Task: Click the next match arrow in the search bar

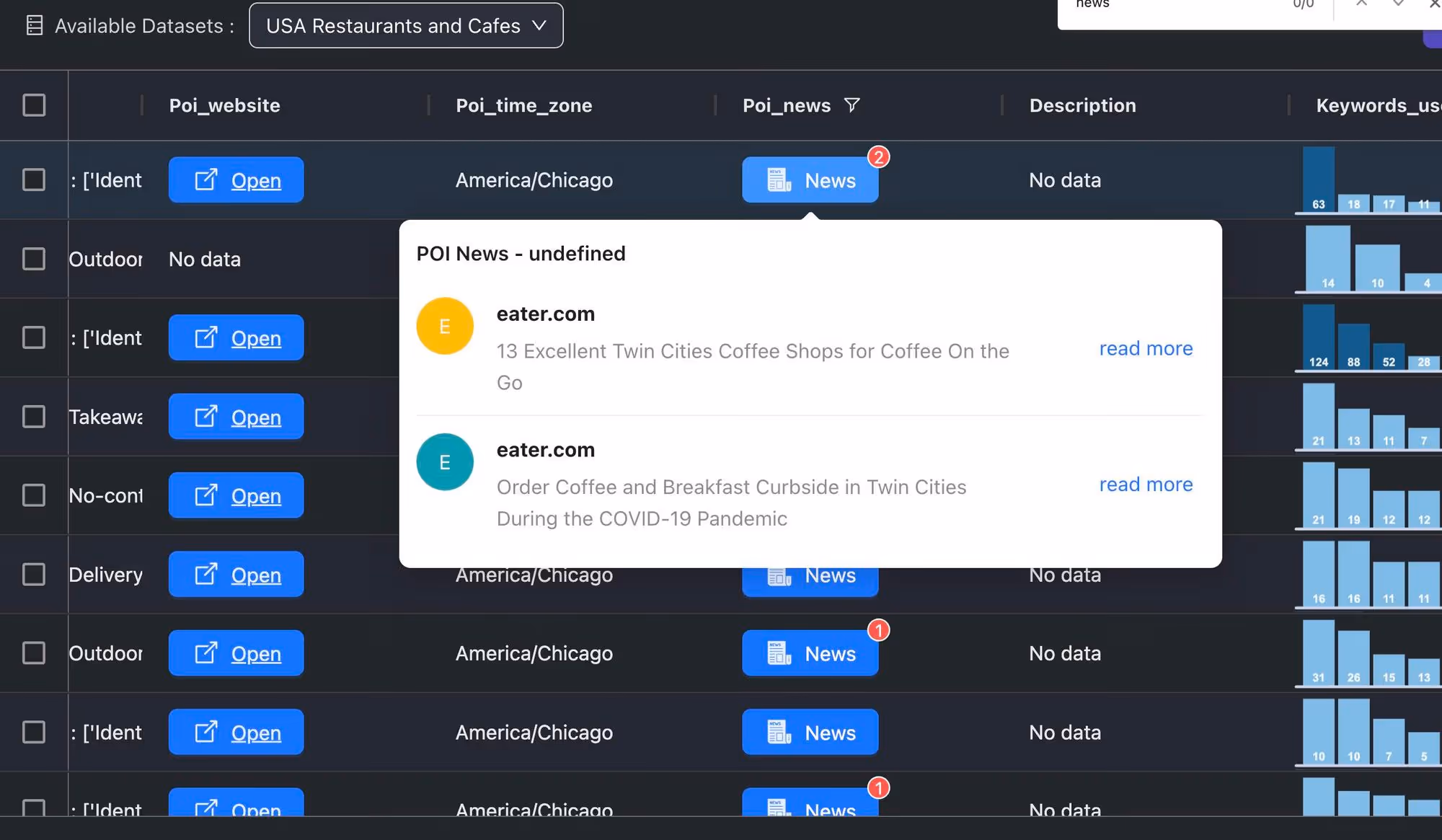Action: [1398, 4]
